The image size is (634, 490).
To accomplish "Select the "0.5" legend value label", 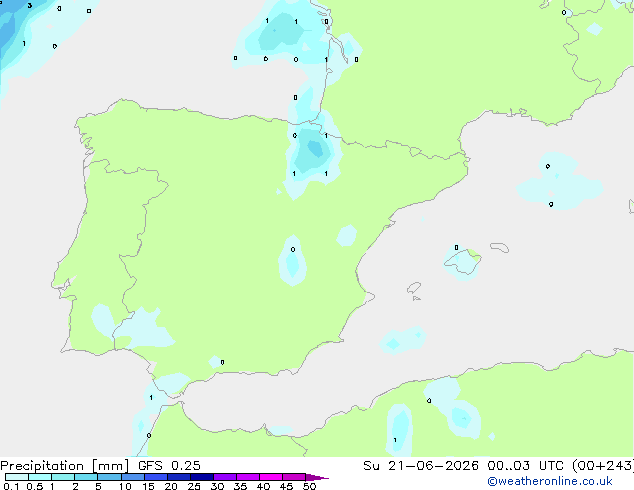I will (x=35, y=486).
